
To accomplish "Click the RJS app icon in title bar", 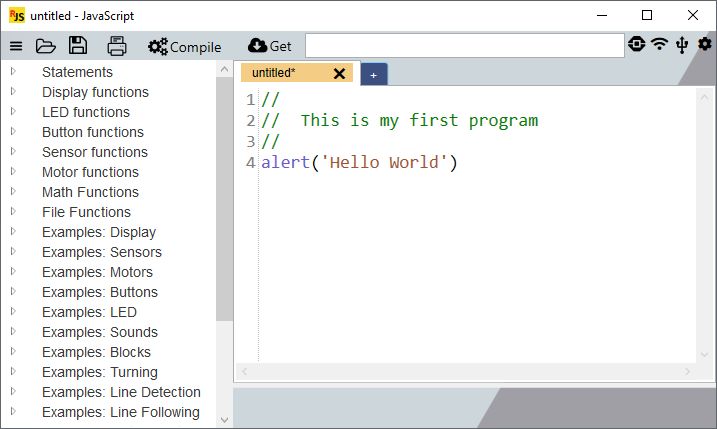I will coord(17,16).
